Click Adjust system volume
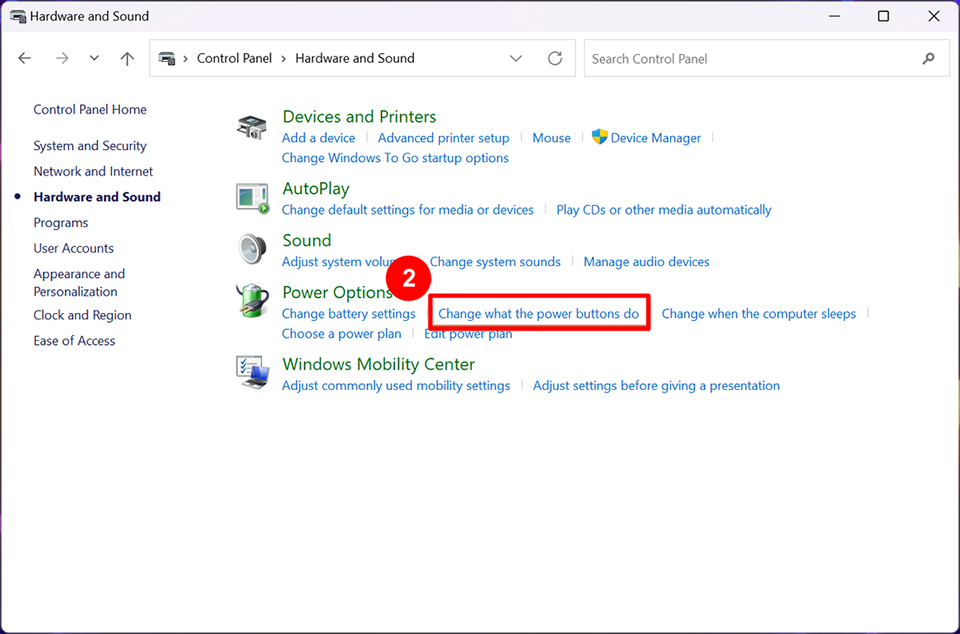The image size is (960, 634). click(x=338, y=262)
